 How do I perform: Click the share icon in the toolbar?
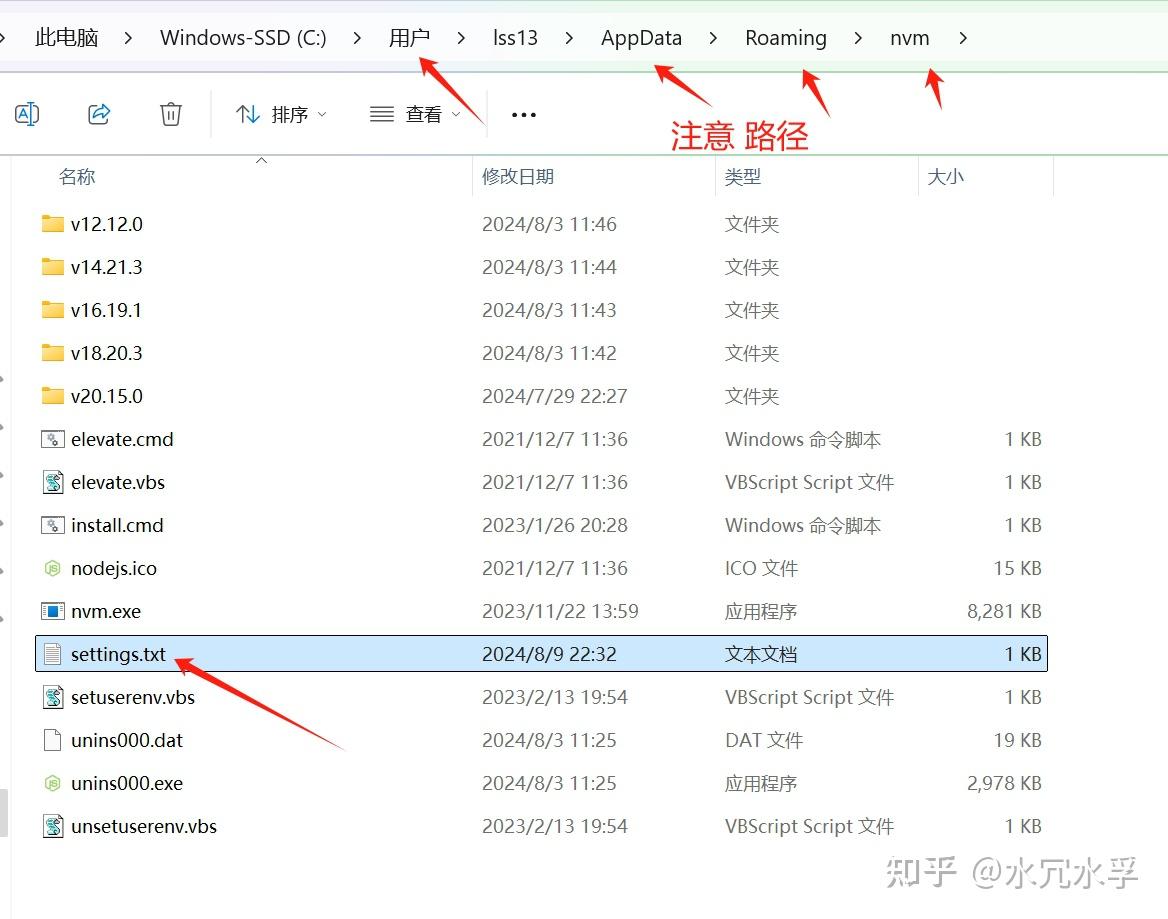(98, 113)
